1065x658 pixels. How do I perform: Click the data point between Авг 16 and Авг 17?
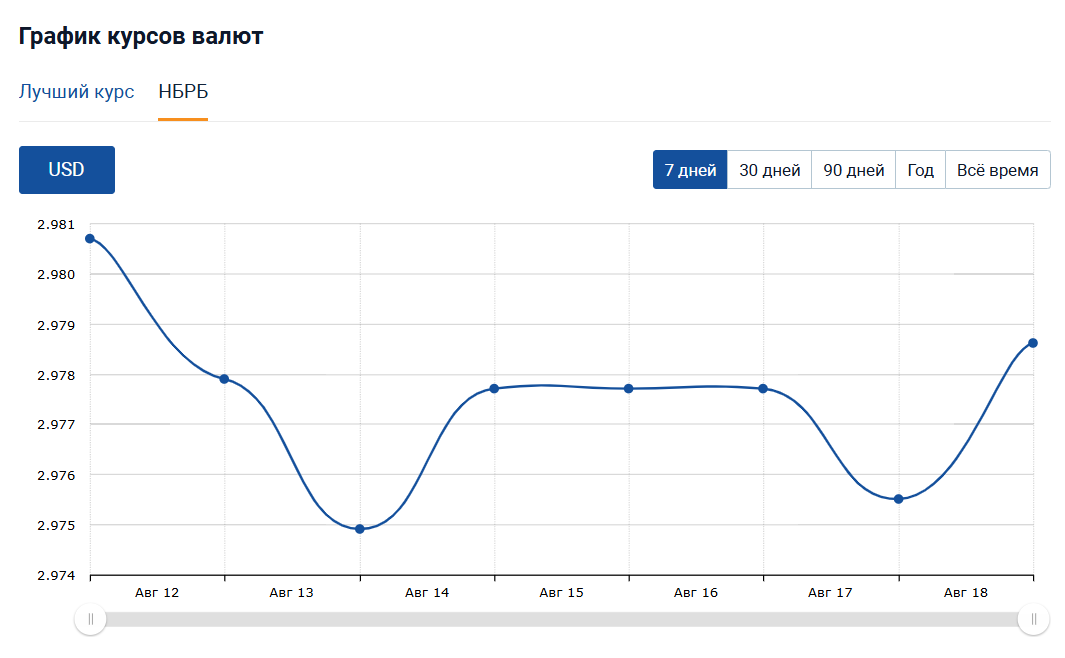point(763,388)
